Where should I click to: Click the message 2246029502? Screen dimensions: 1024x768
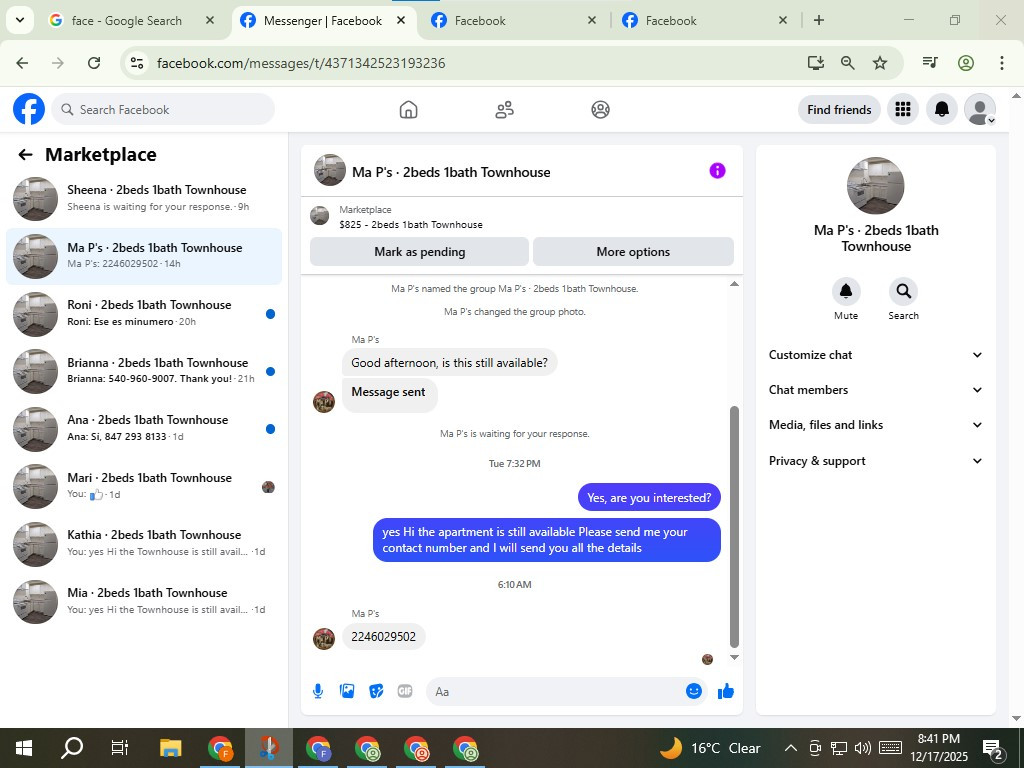point(383,637)
